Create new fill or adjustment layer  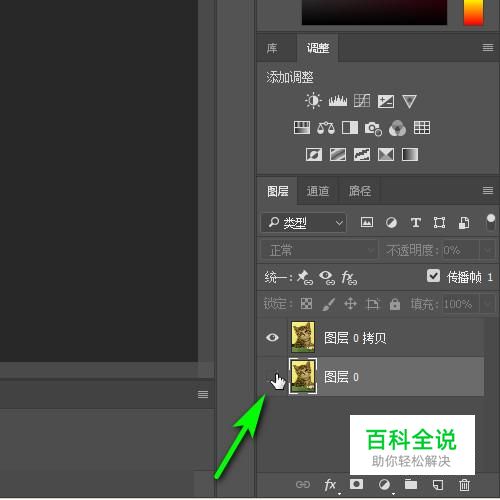384,484
